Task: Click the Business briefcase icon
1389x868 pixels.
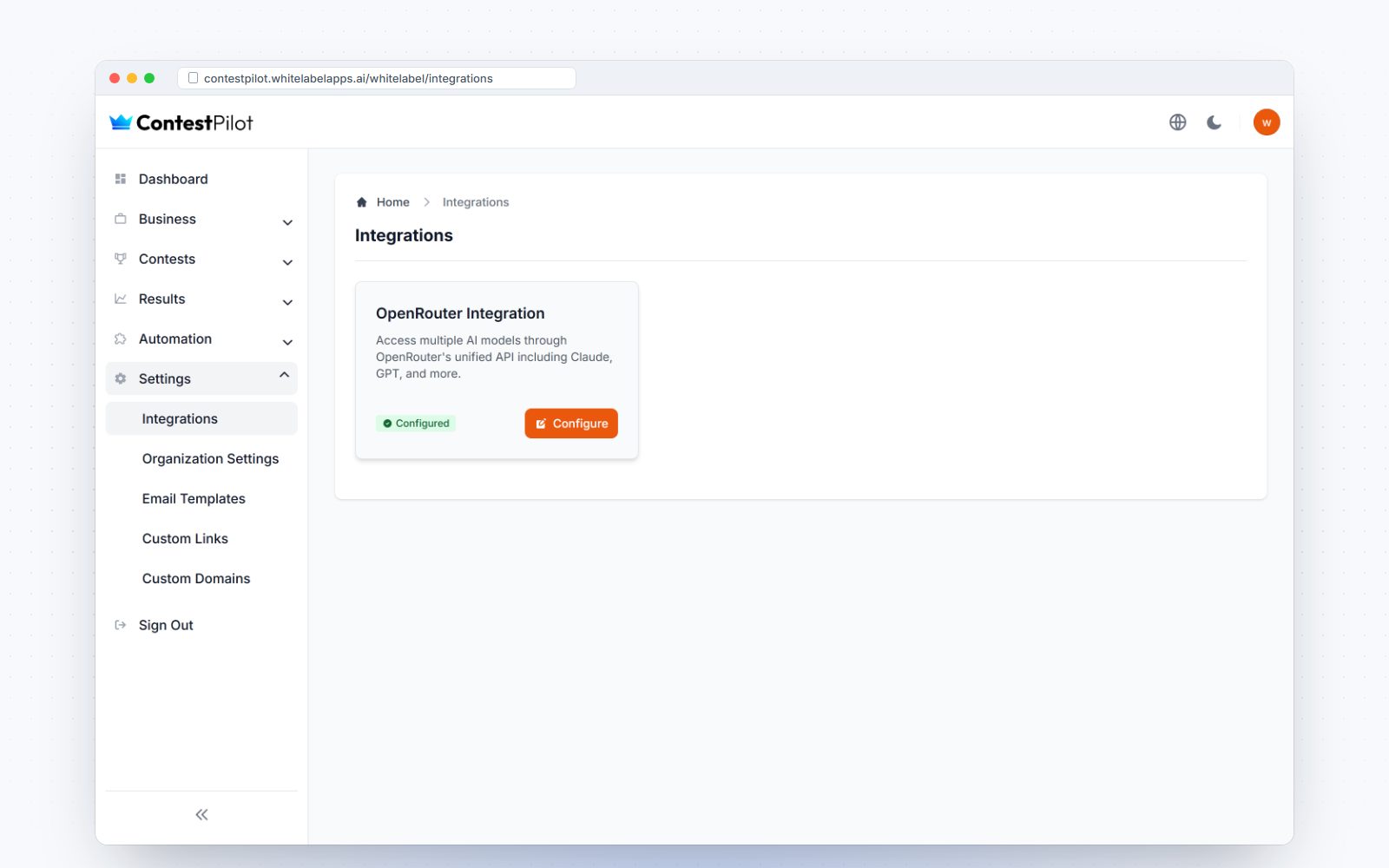Action: 121,219
